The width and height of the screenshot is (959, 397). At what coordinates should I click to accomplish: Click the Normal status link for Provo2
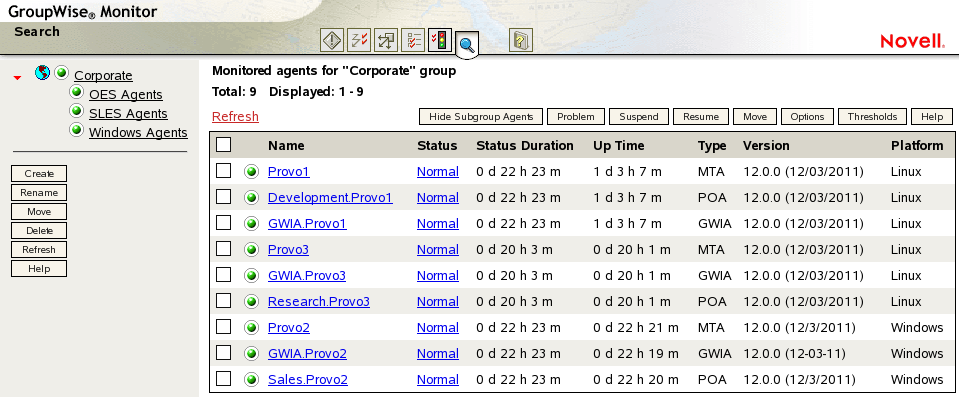coord(438,328)
